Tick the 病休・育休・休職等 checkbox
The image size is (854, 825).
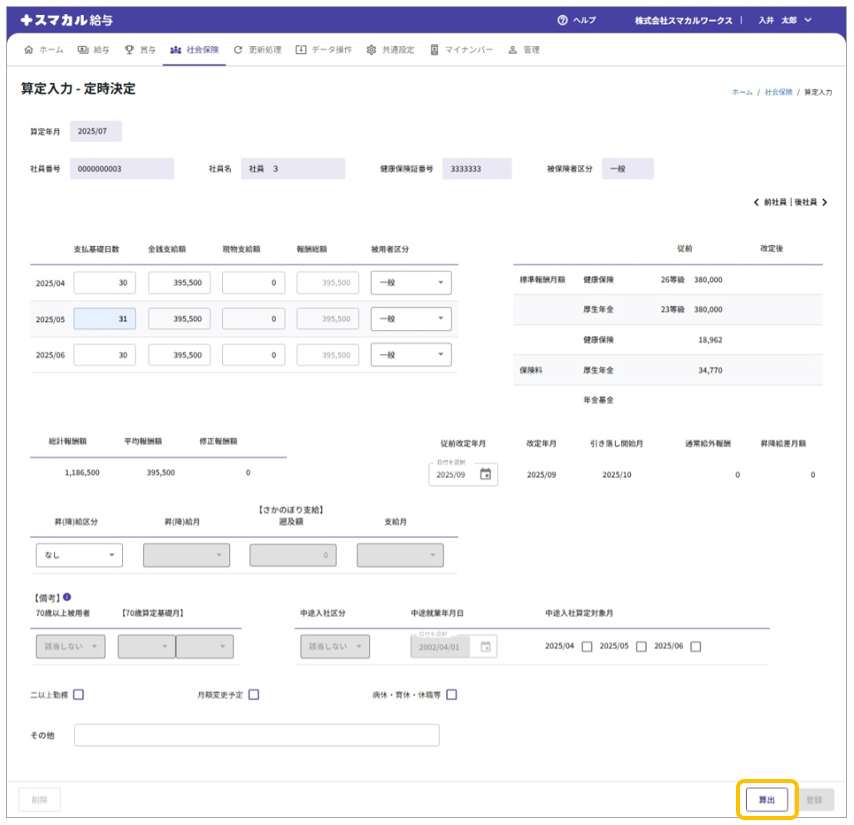[452, 695]
